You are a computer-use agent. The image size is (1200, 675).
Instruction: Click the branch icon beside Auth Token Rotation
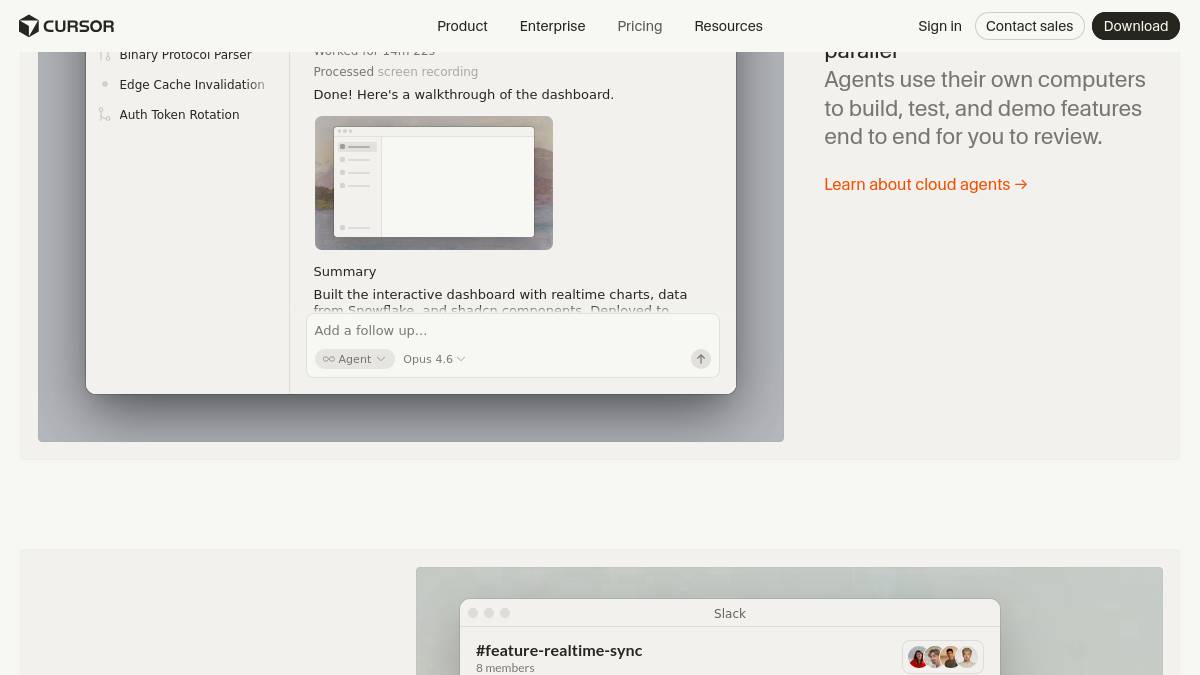pos(104,115)
